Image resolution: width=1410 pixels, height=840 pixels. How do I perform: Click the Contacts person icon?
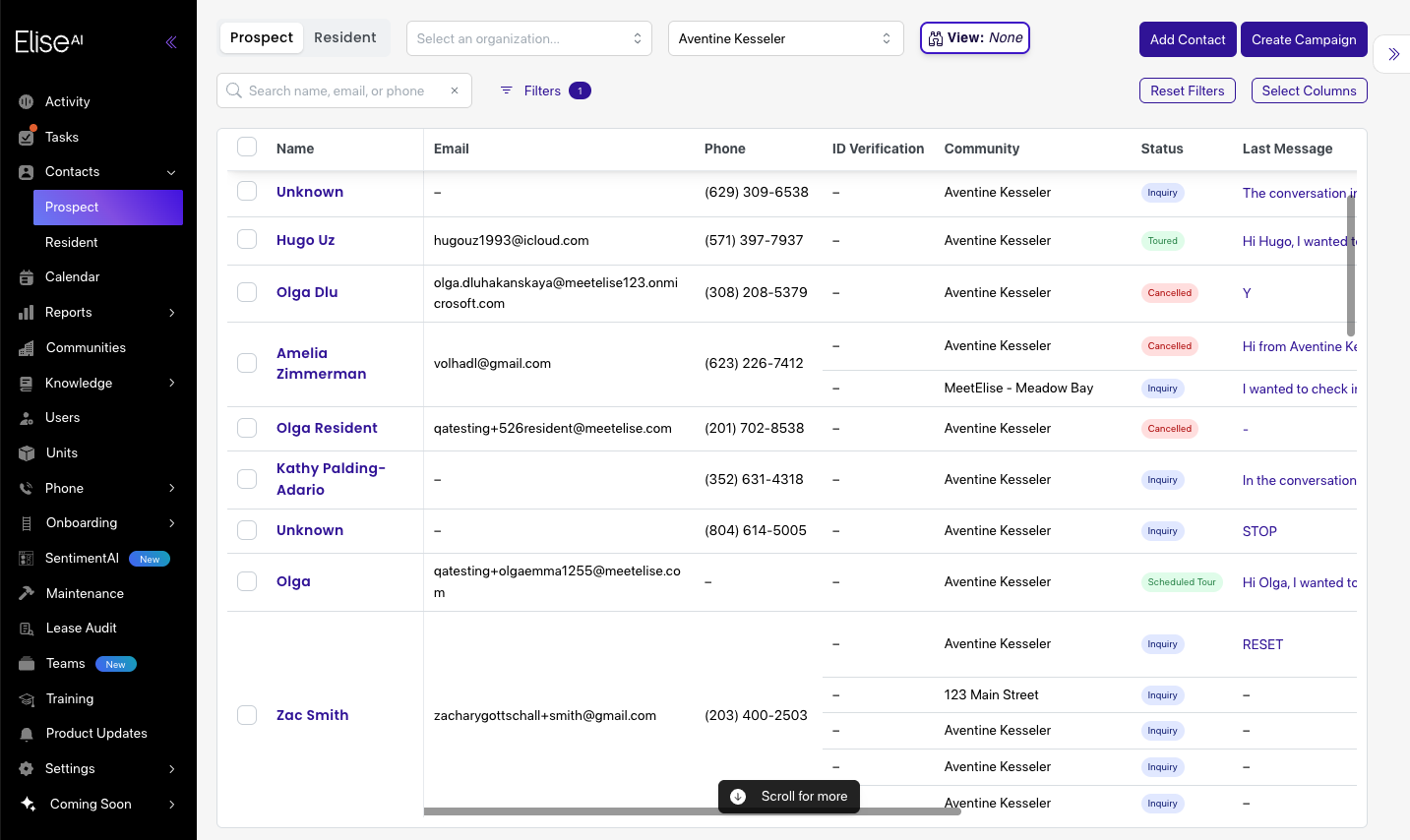27,172
